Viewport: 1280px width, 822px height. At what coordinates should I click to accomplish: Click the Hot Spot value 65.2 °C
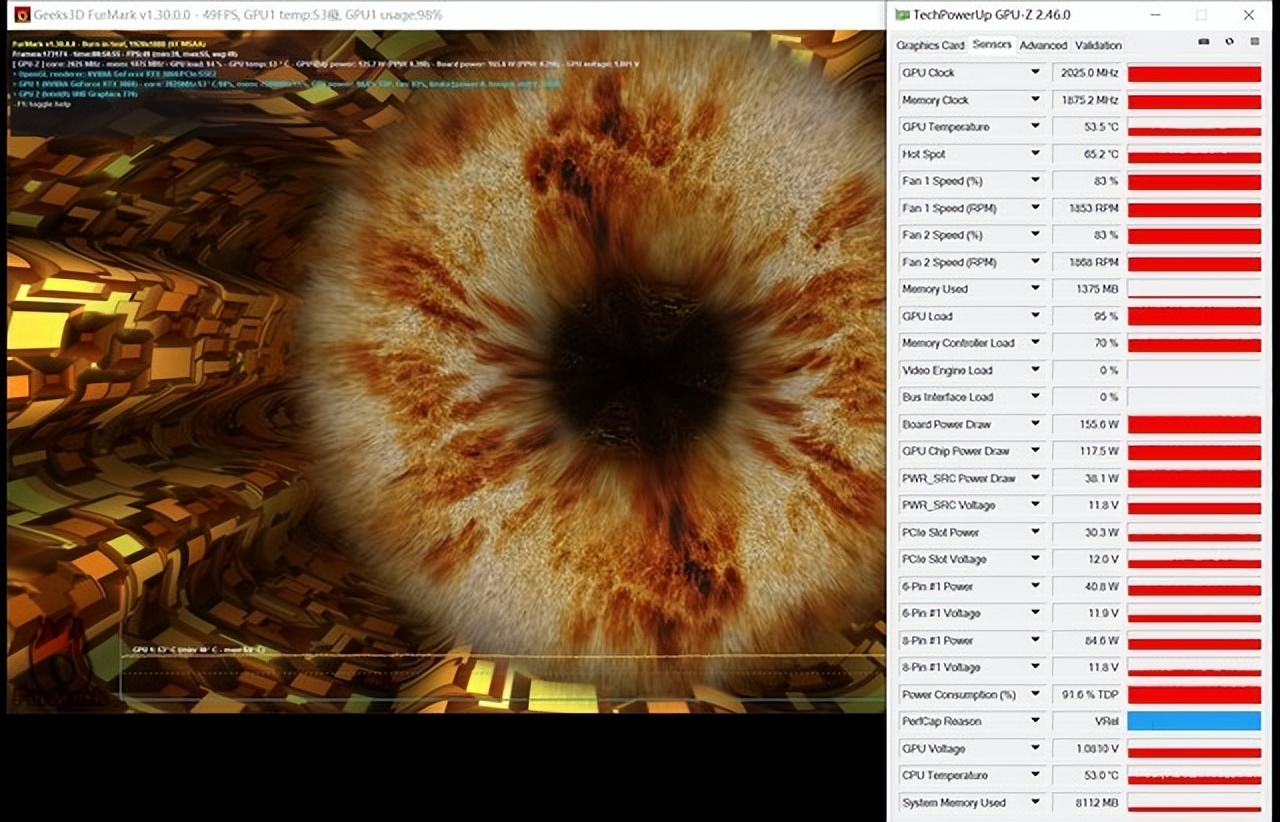tap(1087, 154)
